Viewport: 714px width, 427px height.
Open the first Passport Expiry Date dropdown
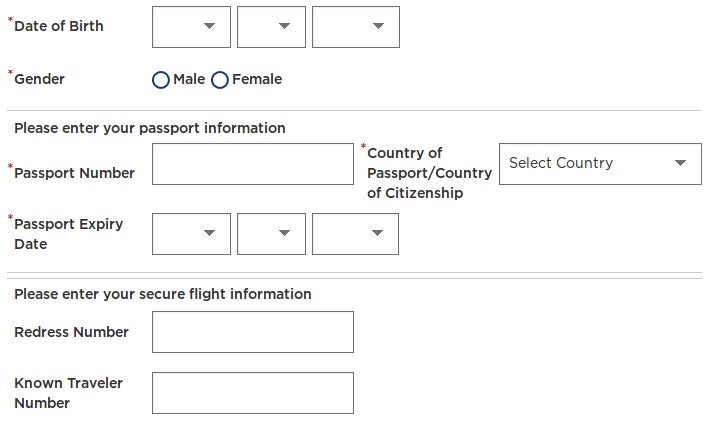191,234
